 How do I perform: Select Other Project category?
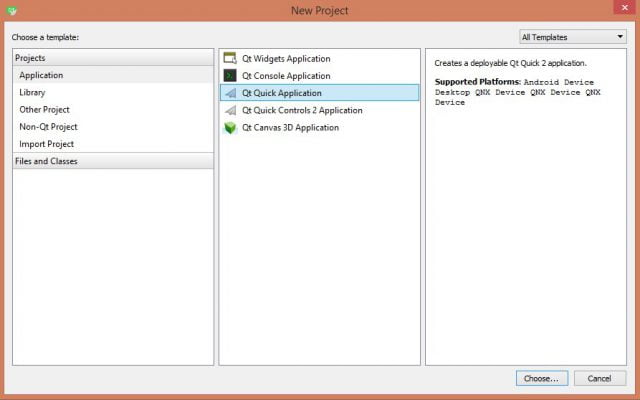(x=46, y=109)
